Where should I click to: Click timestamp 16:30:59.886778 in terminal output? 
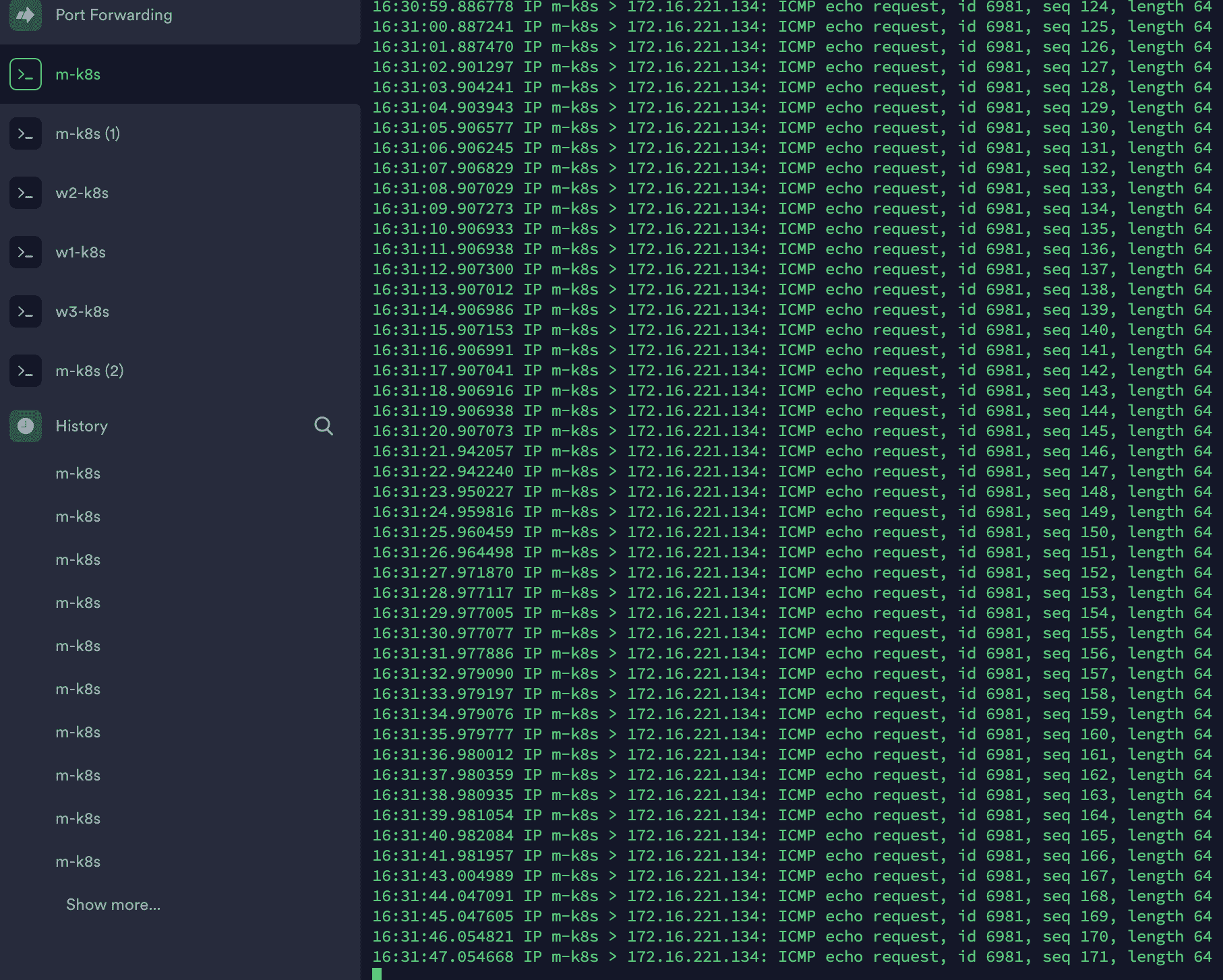443,7
